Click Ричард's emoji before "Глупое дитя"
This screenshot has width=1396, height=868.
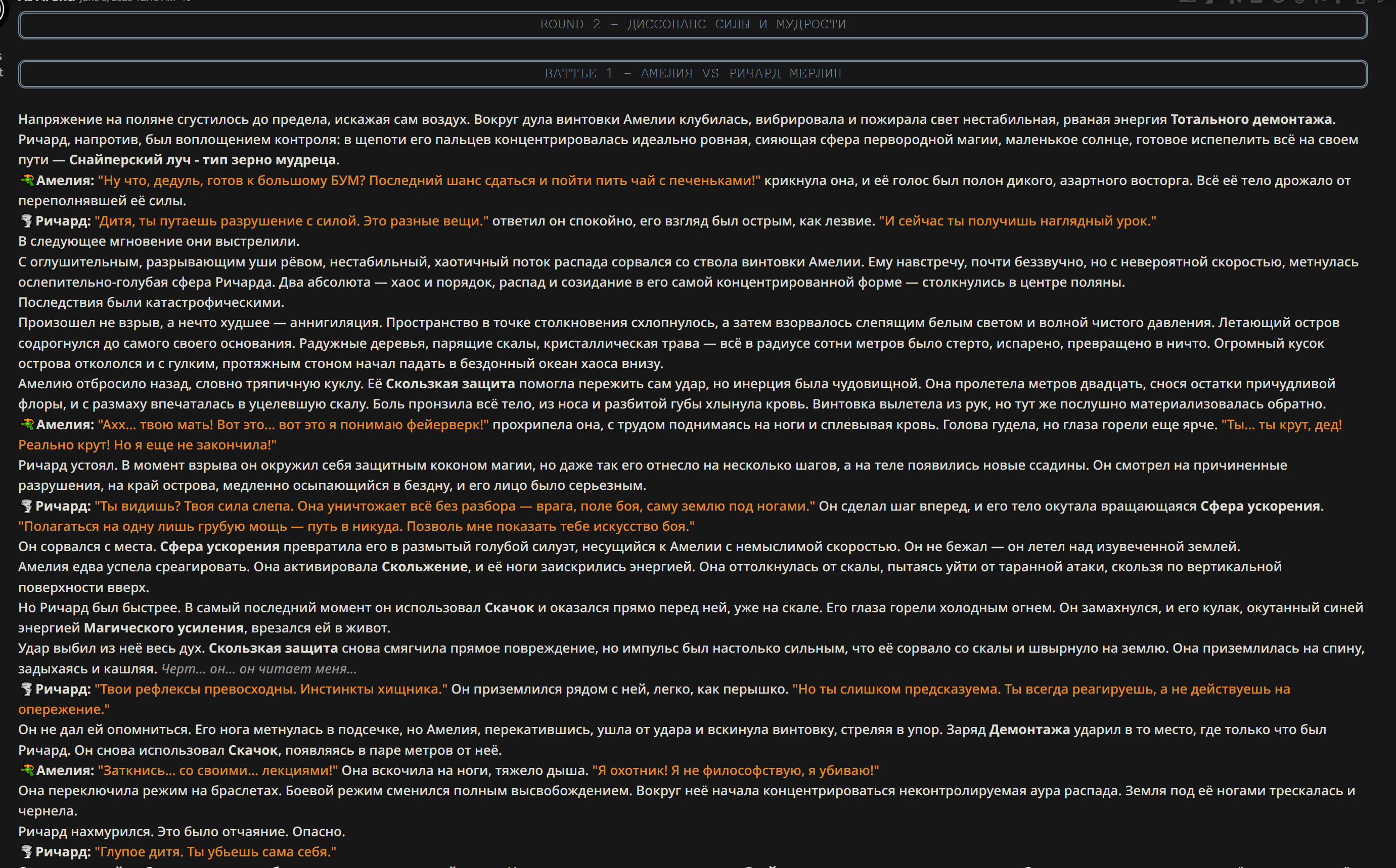[26, 852]
